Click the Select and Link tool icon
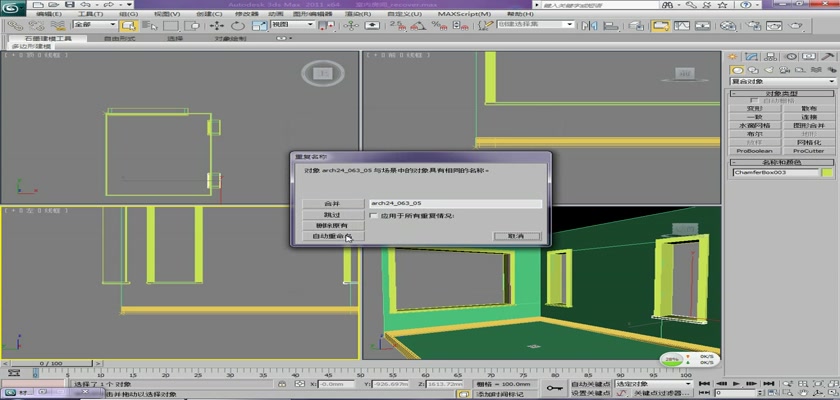 click(x=16, y=26)
